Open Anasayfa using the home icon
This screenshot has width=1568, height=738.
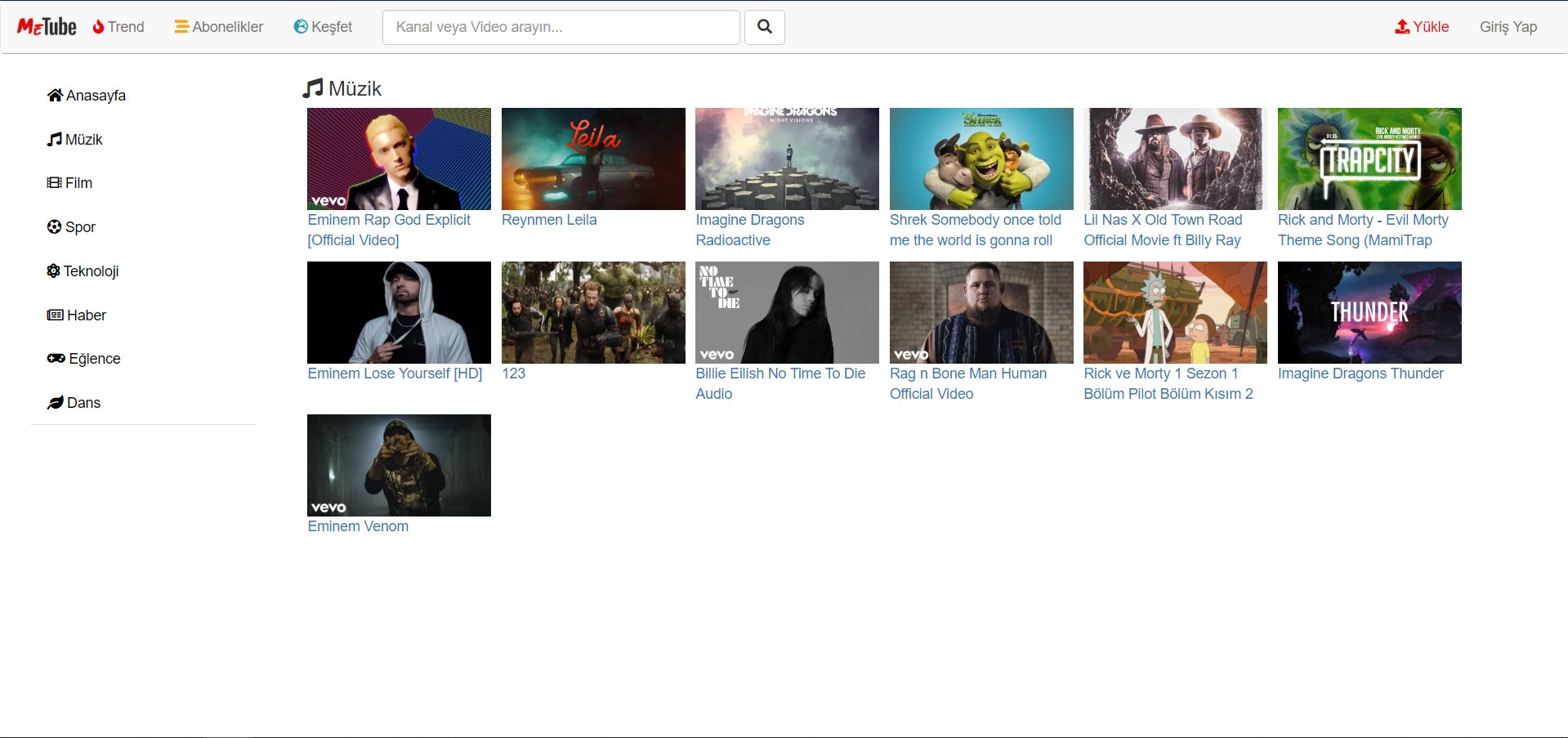(x=55, y=94)
